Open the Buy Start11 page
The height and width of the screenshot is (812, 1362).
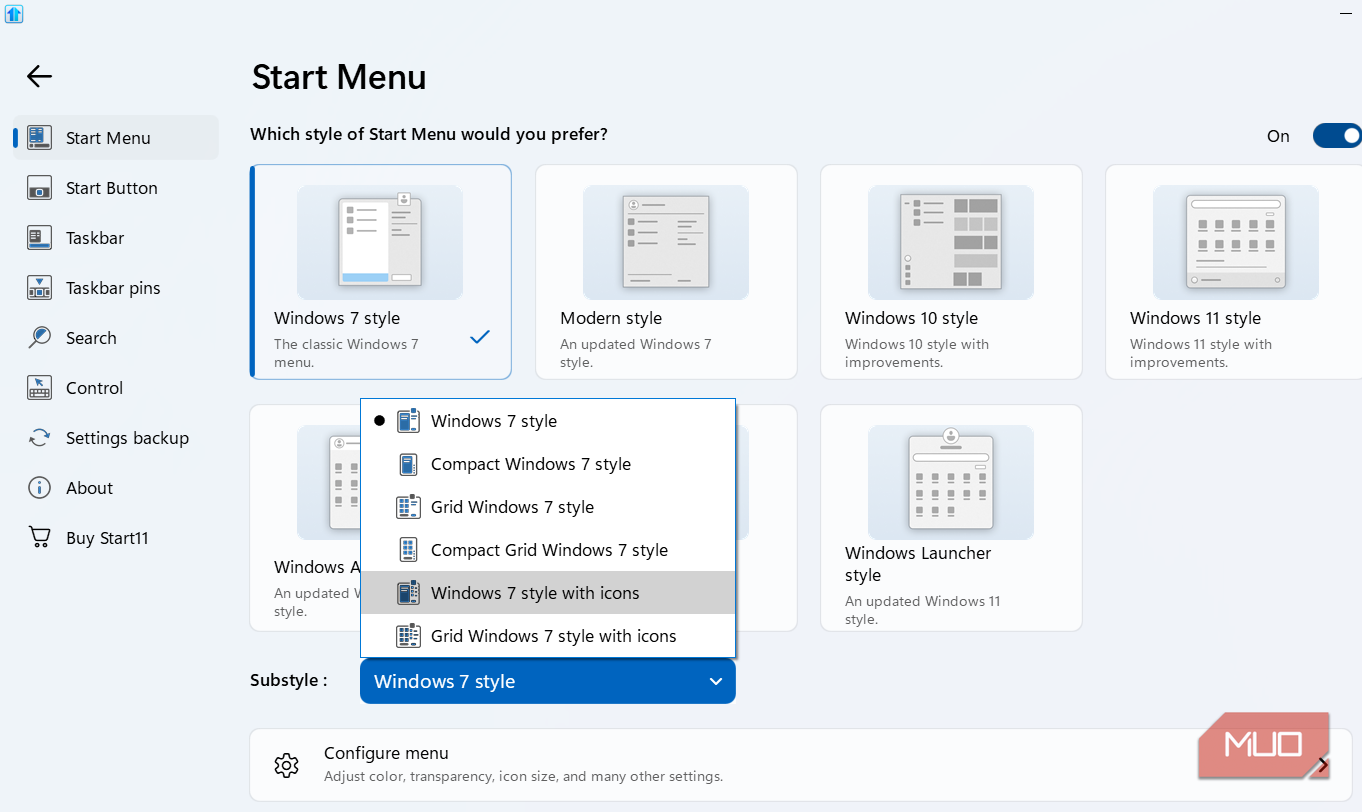coord(116,538)
